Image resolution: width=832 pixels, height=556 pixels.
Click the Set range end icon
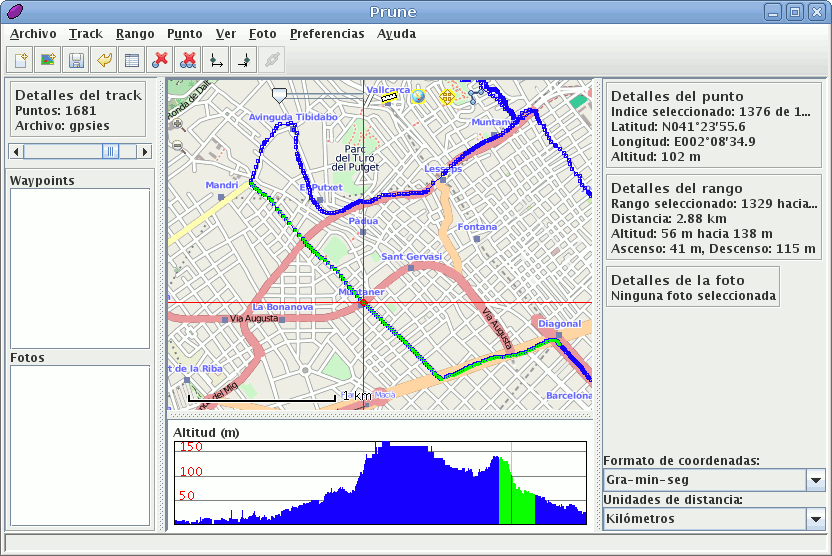(243, 60)
